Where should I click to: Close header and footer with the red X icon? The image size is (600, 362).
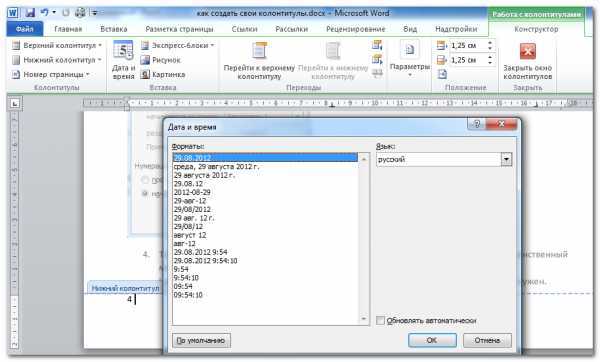pos(528,51)
